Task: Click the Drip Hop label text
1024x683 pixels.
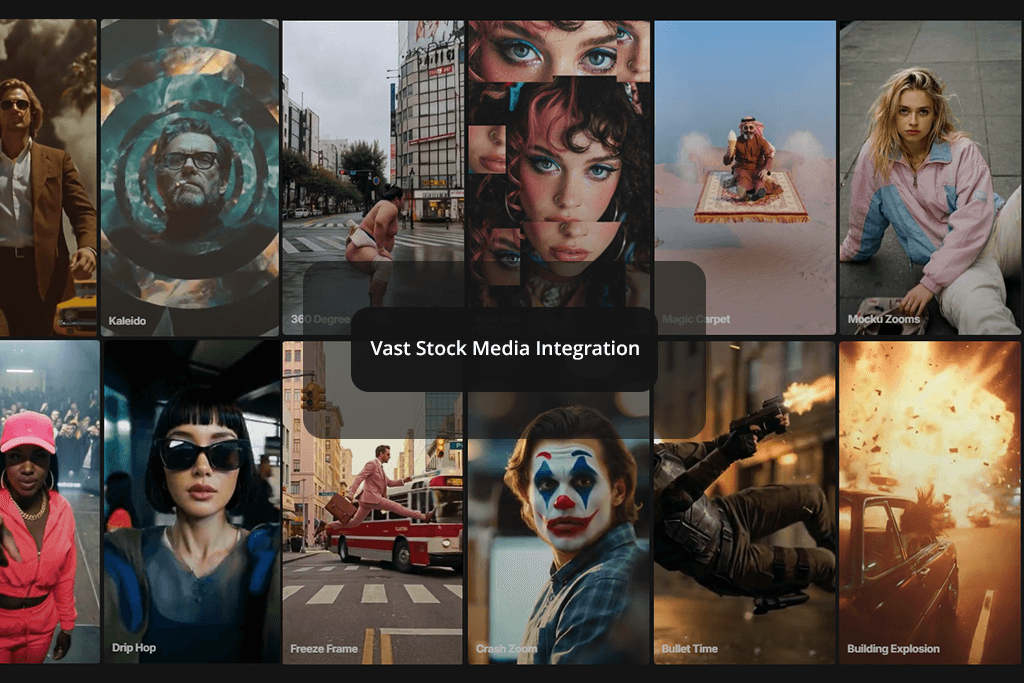Action: click(x=133, y=648)
